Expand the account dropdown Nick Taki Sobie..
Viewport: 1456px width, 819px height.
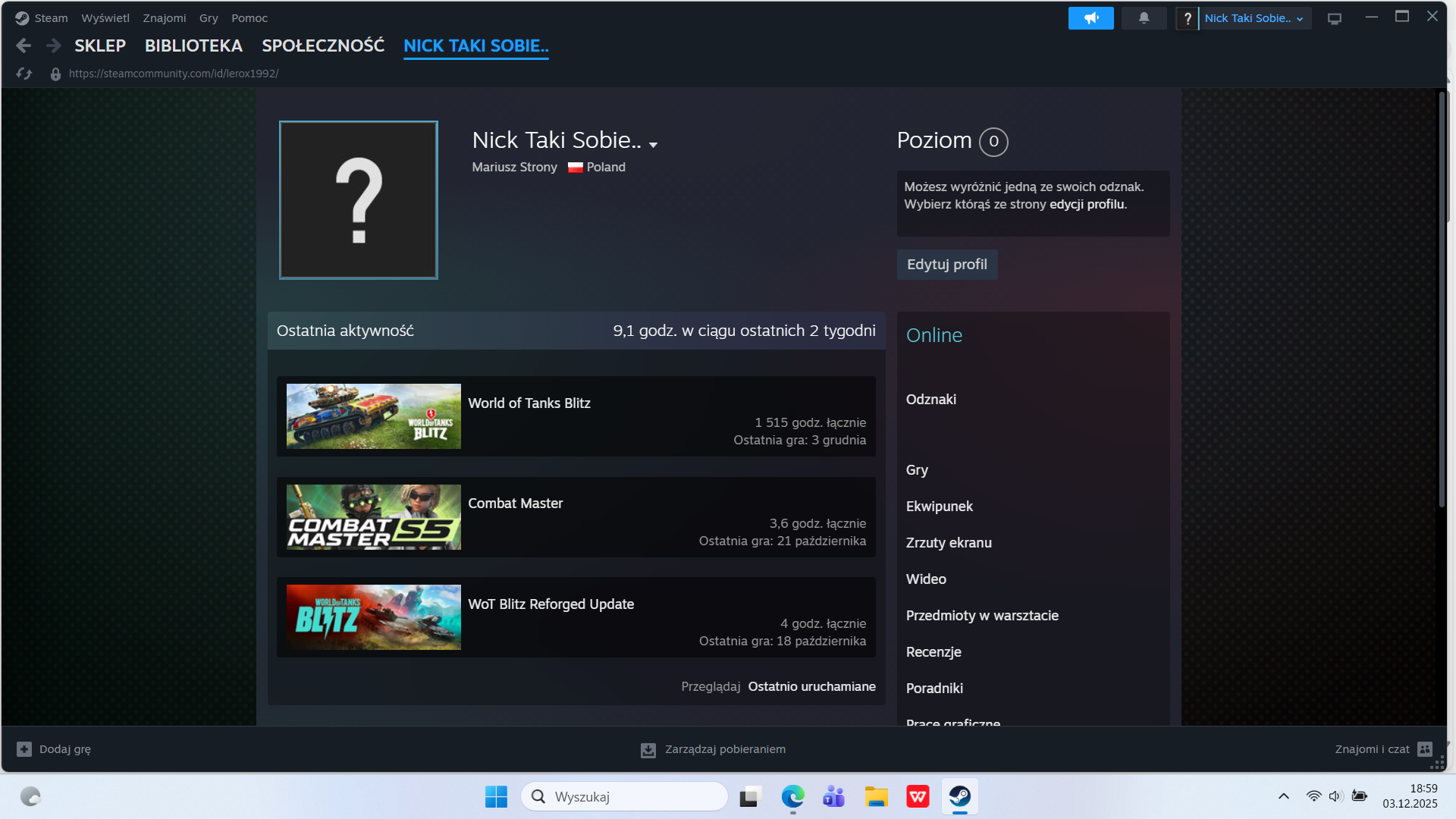point(1253,18)
